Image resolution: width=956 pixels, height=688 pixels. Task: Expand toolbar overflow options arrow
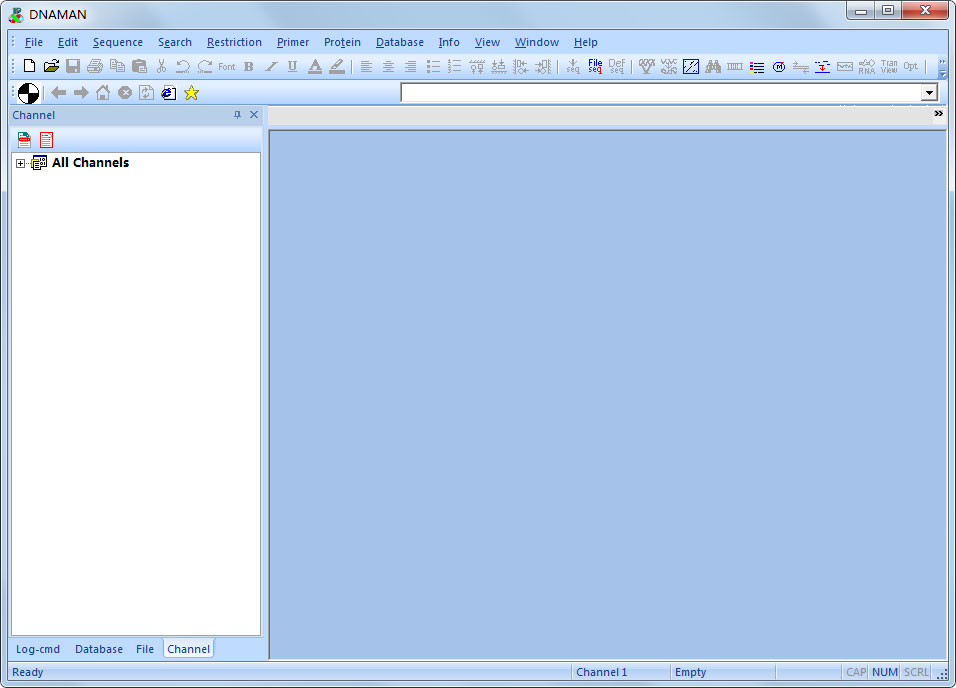[942, 67]
